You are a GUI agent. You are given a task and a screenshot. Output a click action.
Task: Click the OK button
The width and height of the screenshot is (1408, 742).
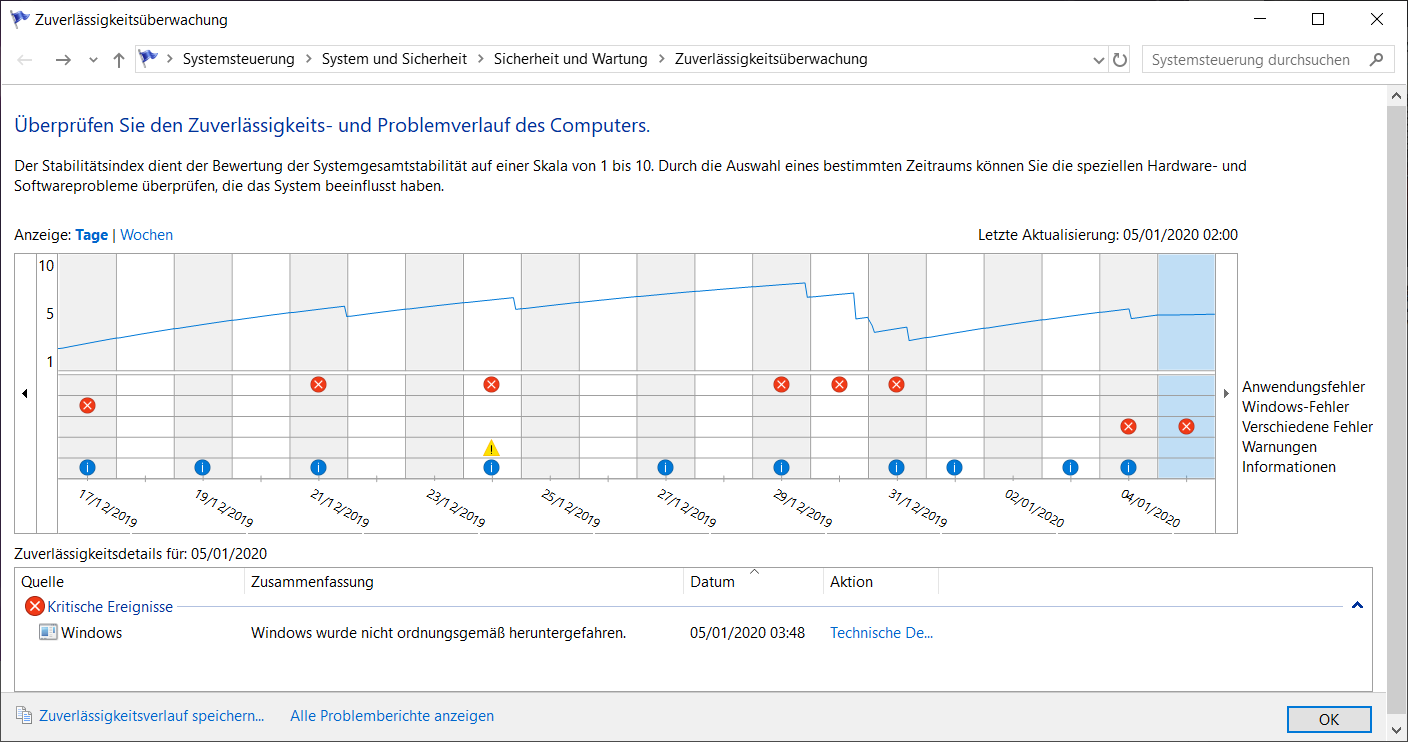(1328, 719)
